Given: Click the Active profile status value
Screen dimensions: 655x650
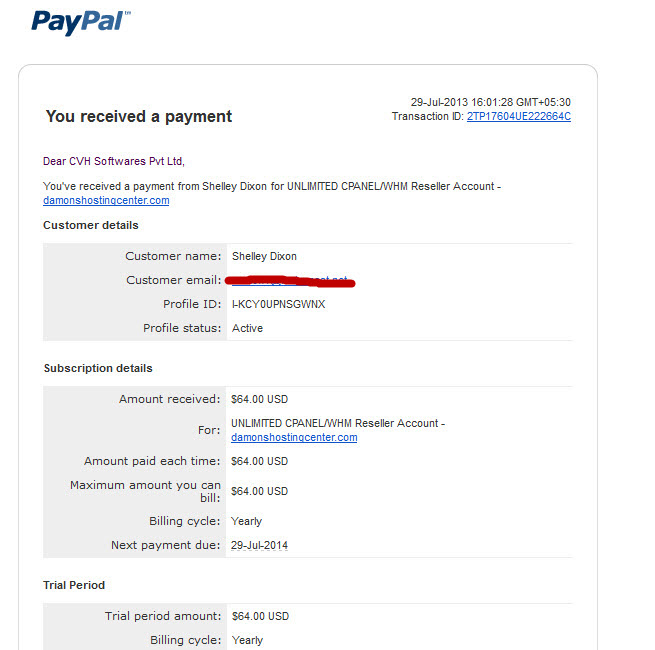Looking at the screenshot, I should click(247, 328).
